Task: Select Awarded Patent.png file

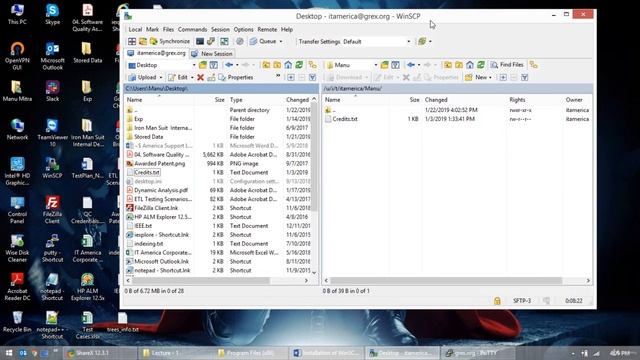Action: pyautogui.click(x=160, y=163)
